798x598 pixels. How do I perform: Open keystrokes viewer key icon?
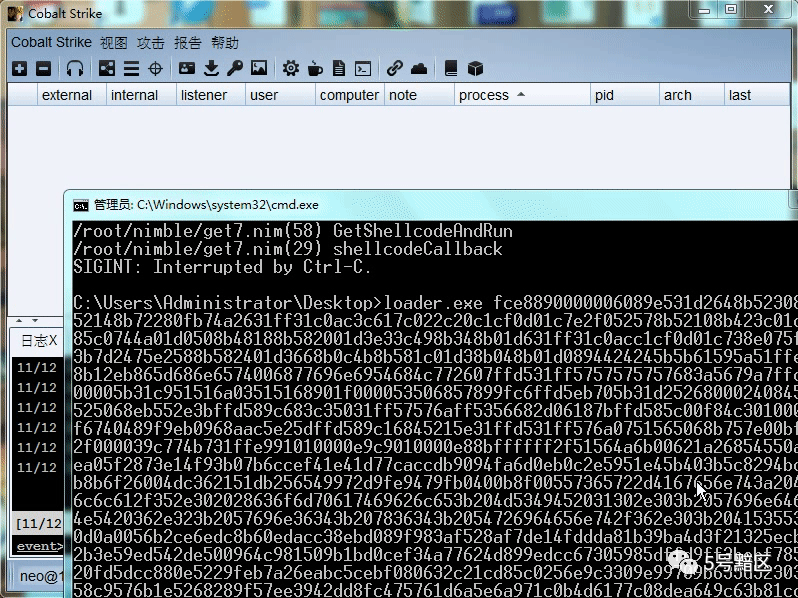pos(235,68)
